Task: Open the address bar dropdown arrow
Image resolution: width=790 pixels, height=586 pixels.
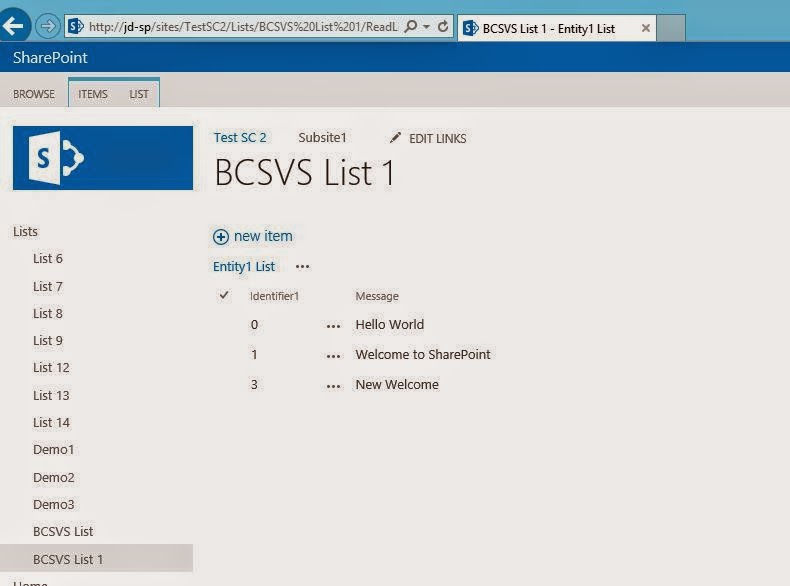Action: tap(427, 26)
